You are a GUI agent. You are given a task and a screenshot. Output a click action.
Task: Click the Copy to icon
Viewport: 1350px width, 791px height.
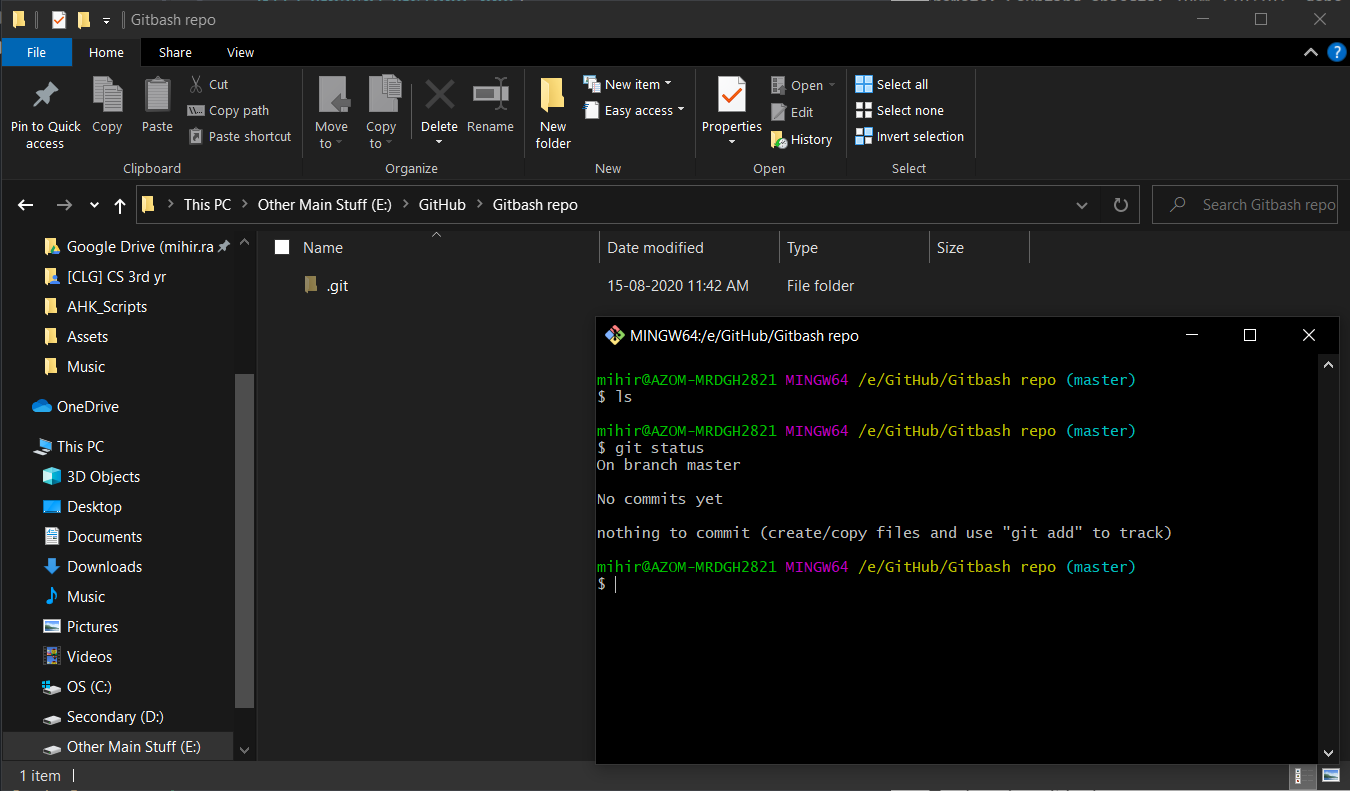(x=383, y=95)
